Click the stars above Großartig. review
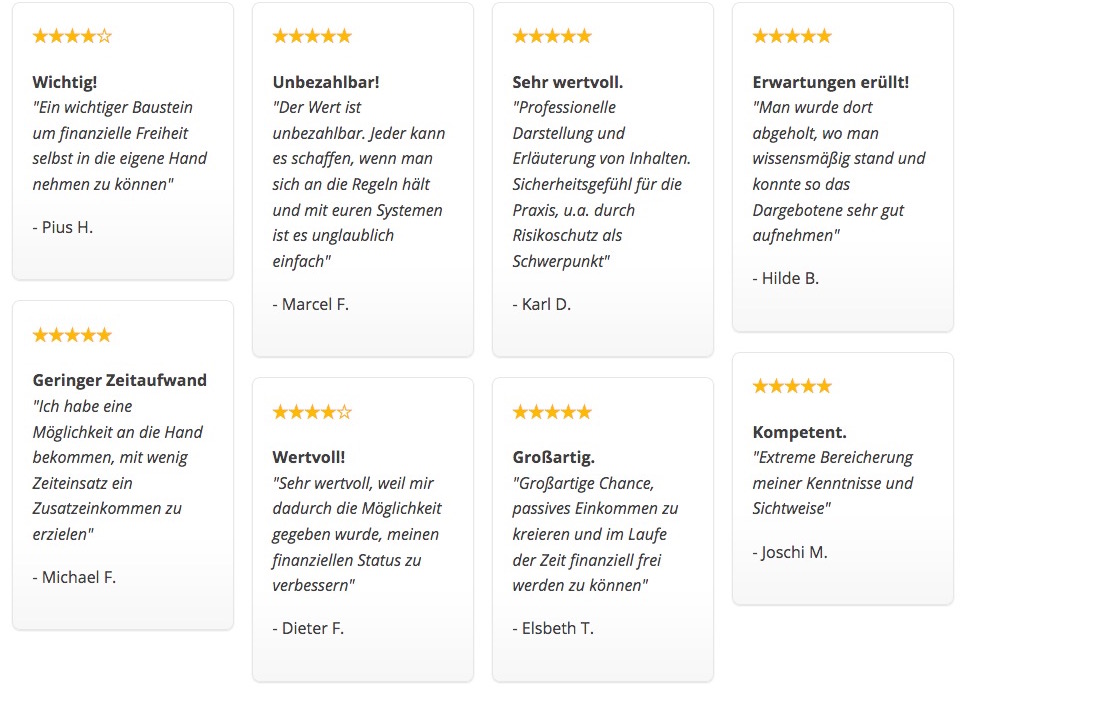The height and width of the screenshot is (726, 1111). coord(552,412)
